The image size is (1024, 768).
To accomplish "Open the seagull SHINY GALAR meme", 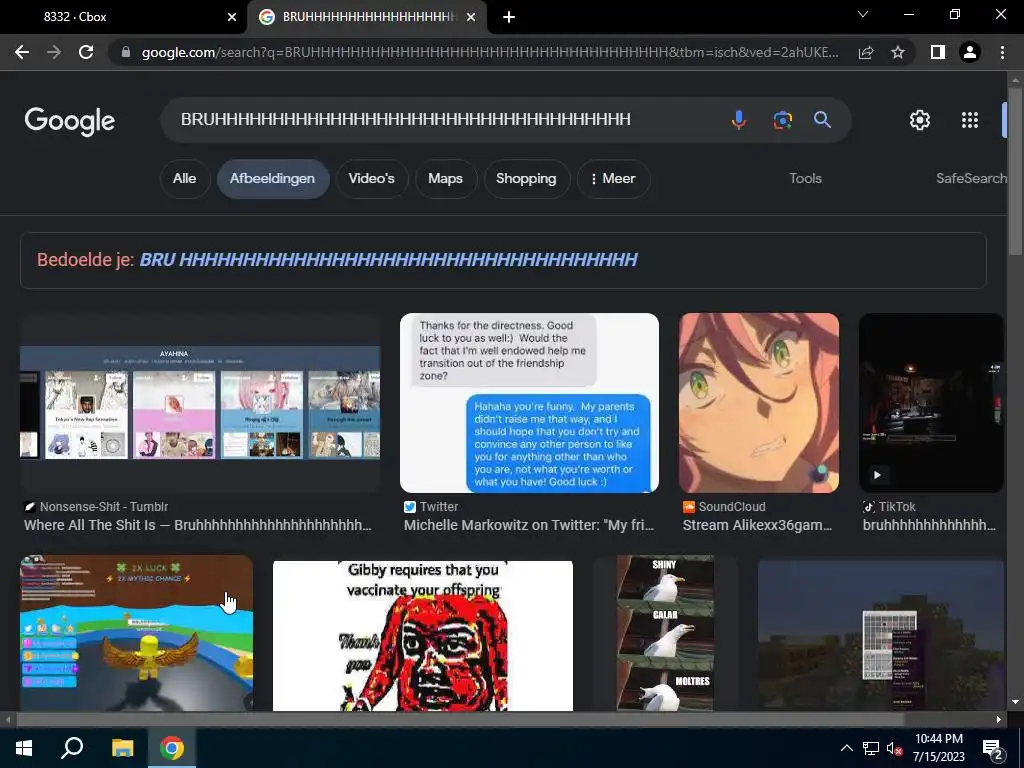I will (665, 633).
